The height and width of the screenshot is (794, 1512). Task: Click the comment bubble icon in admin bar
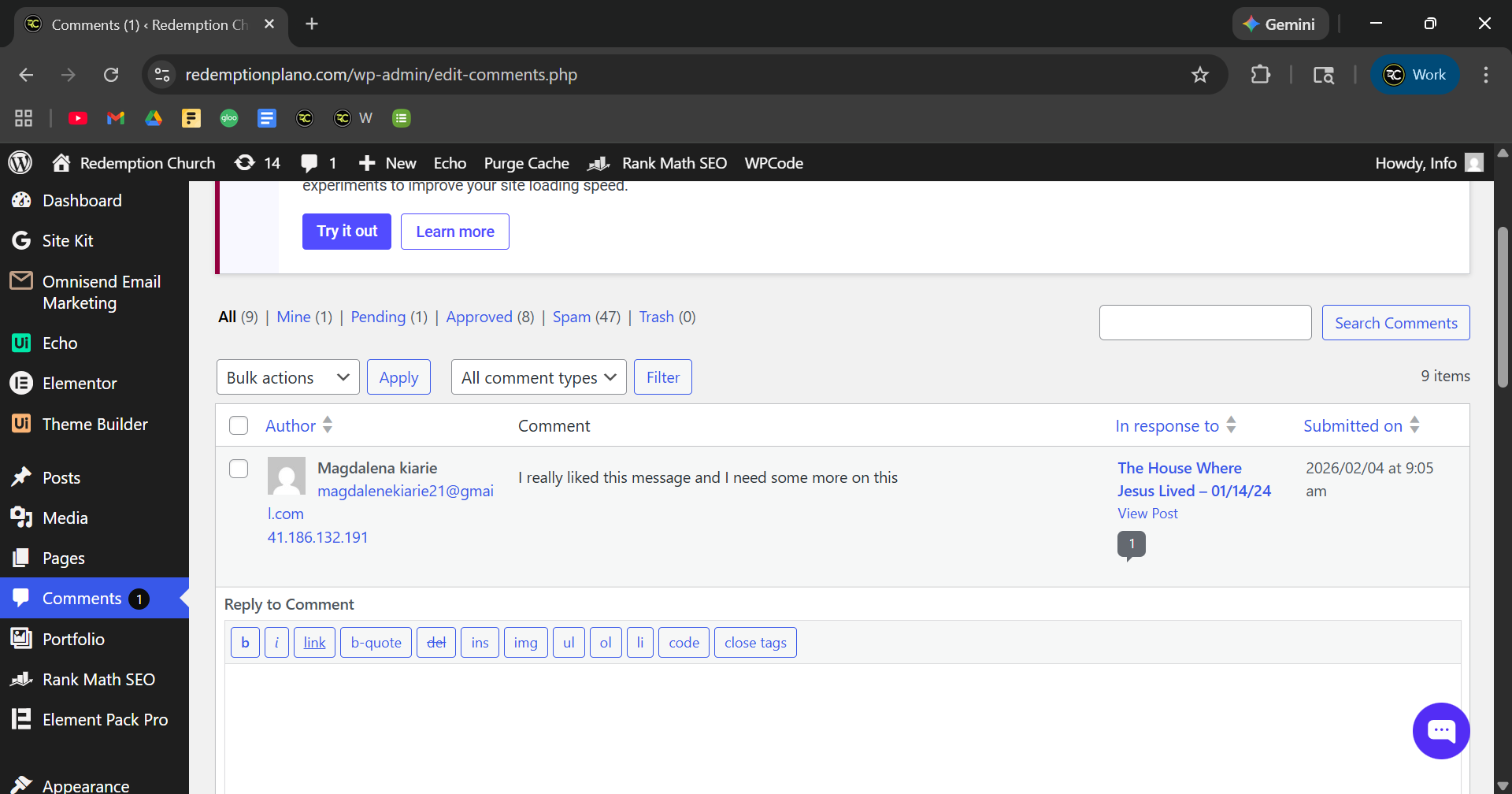coord(309,163)
